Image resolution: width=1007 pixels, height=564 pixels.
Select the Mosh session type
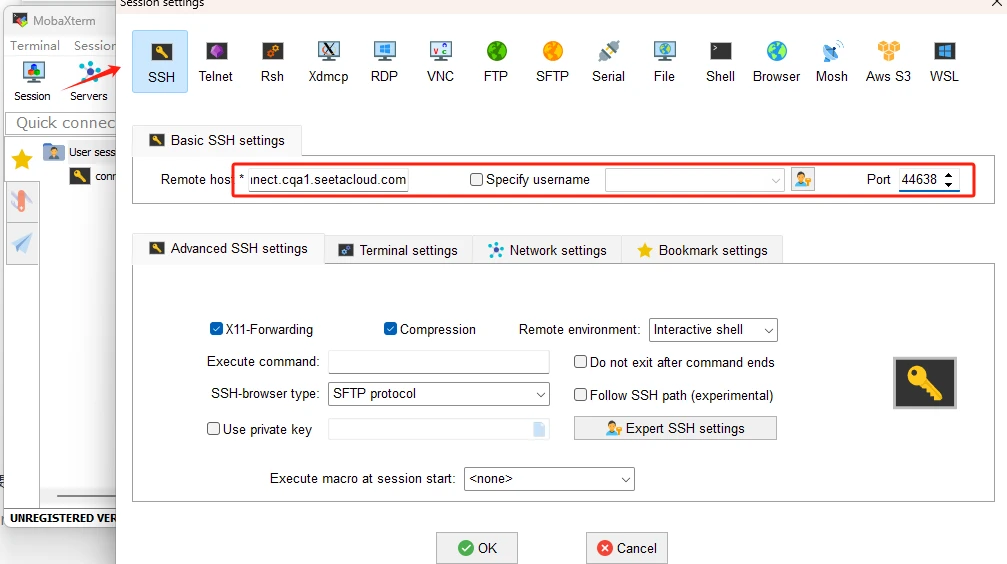coord(832,62)
